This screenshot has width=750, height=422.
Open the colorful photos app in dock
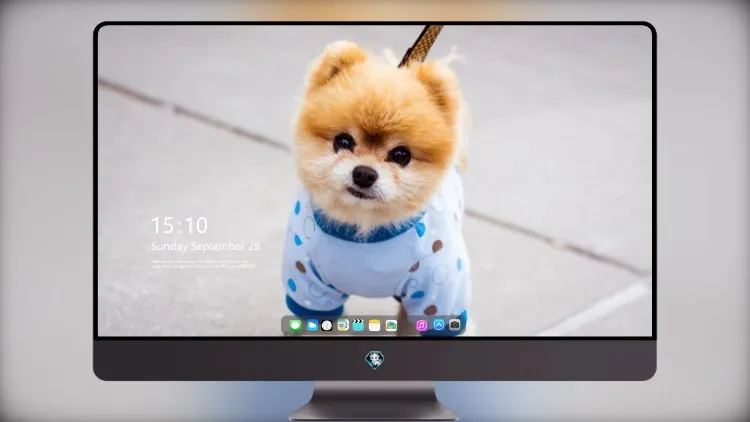(391, 325)
